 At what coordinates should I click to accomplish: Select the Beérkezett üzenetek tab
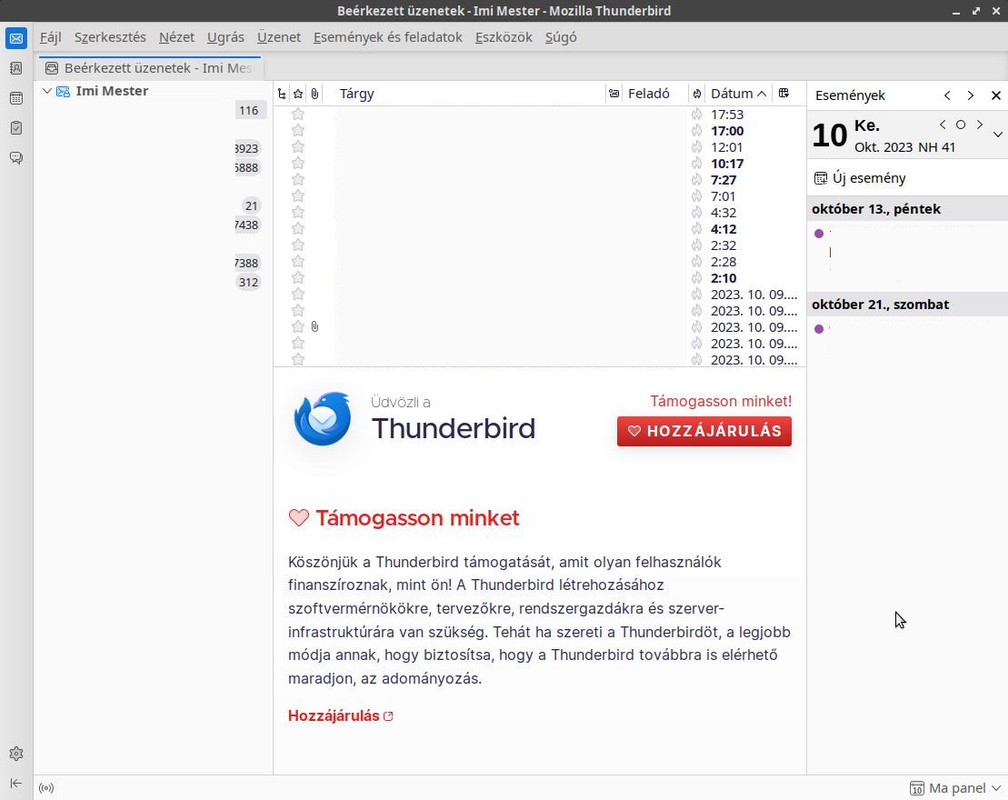pyautogui.click(x=150, y=68)
